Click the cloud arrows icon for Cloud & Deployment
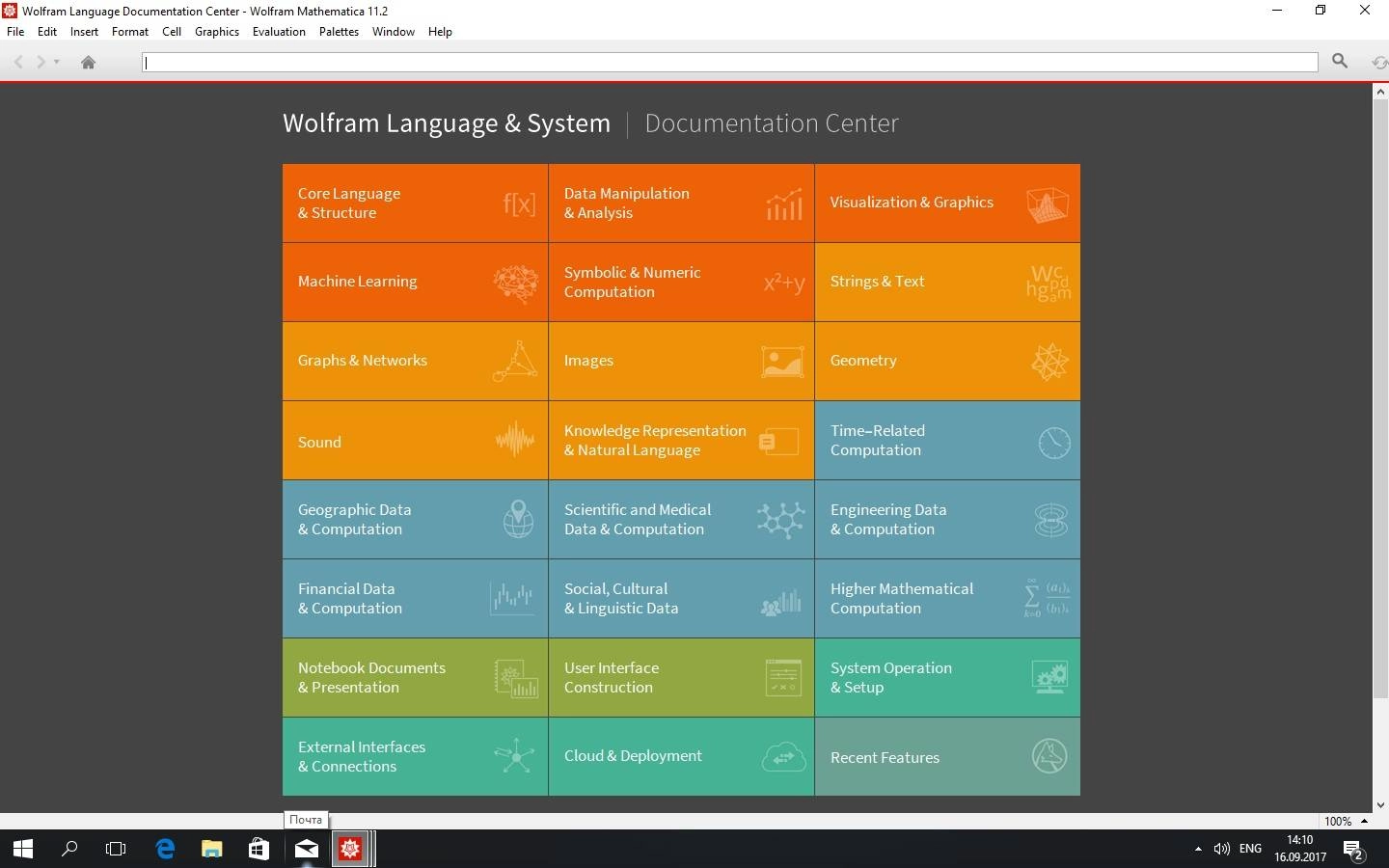1389x868 pixels. tap(784, 757)
